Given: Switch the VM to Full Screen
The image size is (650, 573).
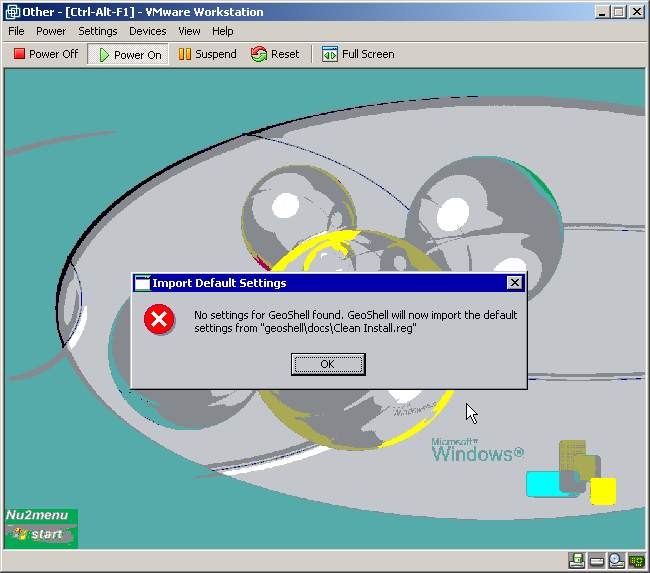Looking at the screenshot, I should (358, 54).
